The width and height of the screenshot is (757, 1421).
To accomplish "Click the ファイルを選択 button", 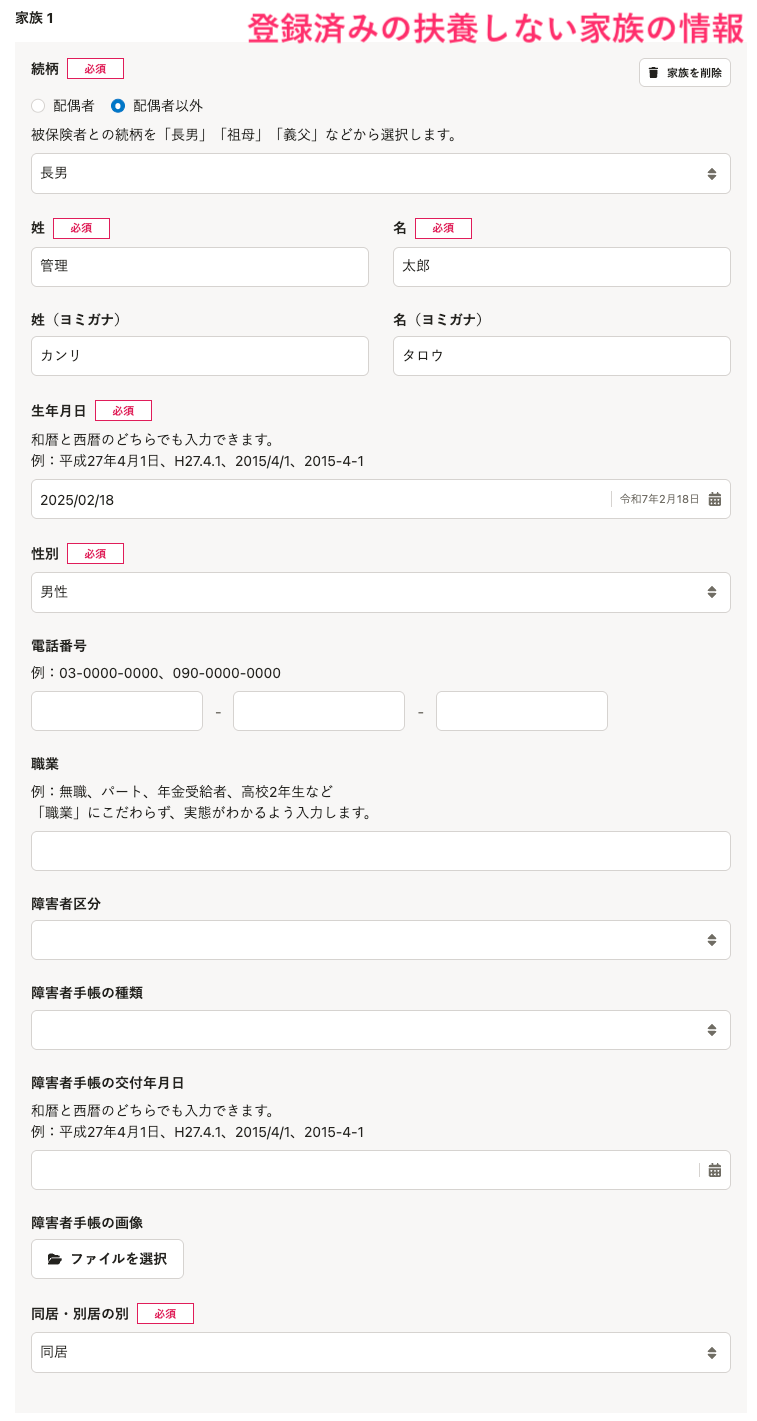I will coord(107,1259).
